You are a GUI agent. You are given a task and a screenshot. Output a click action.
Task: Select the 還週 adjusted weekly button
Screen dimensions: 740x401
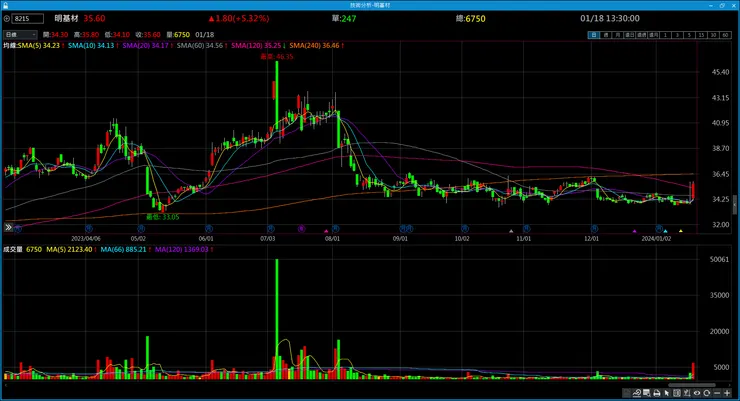[x=641, y=35]
